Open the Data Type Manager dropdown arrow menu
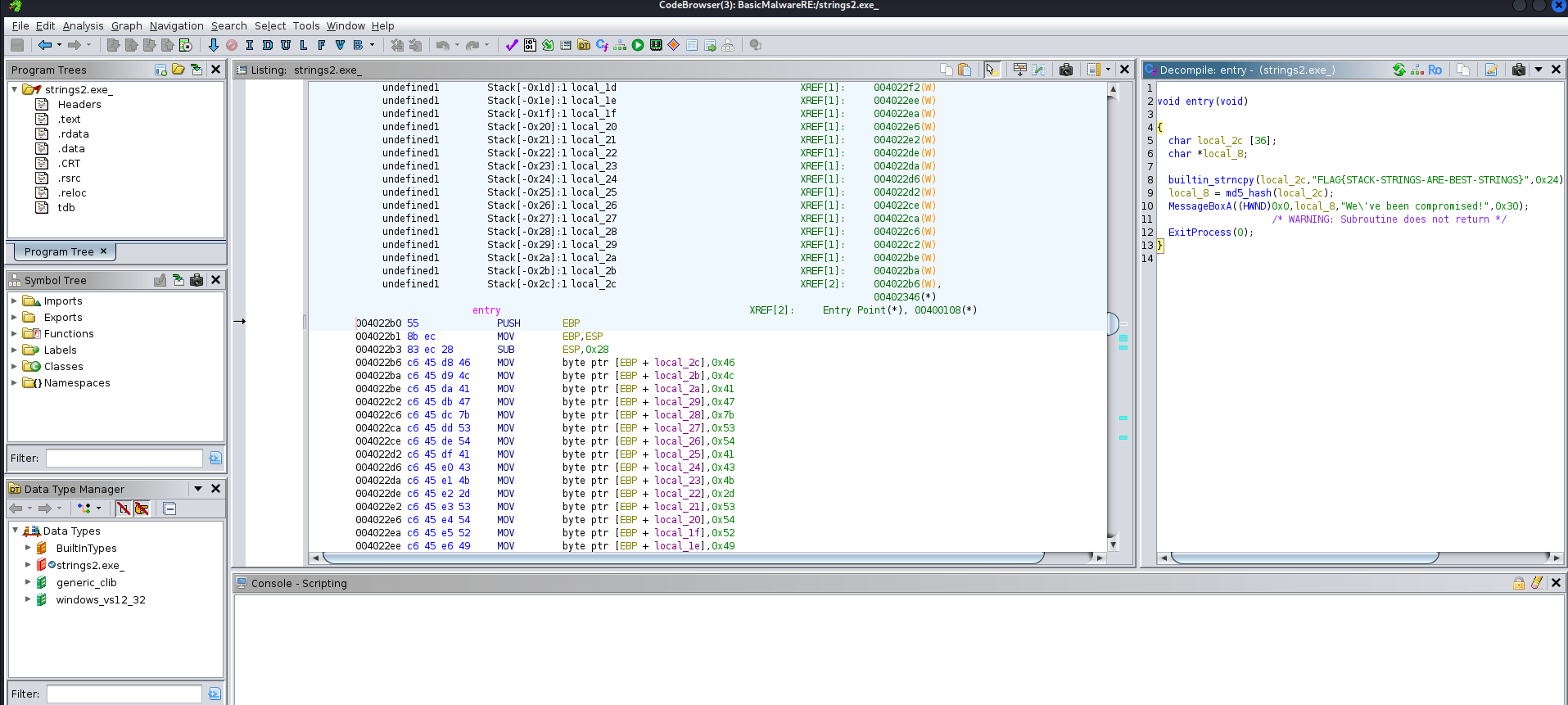Screen dimensions: 1568x705 click(197, 489)
